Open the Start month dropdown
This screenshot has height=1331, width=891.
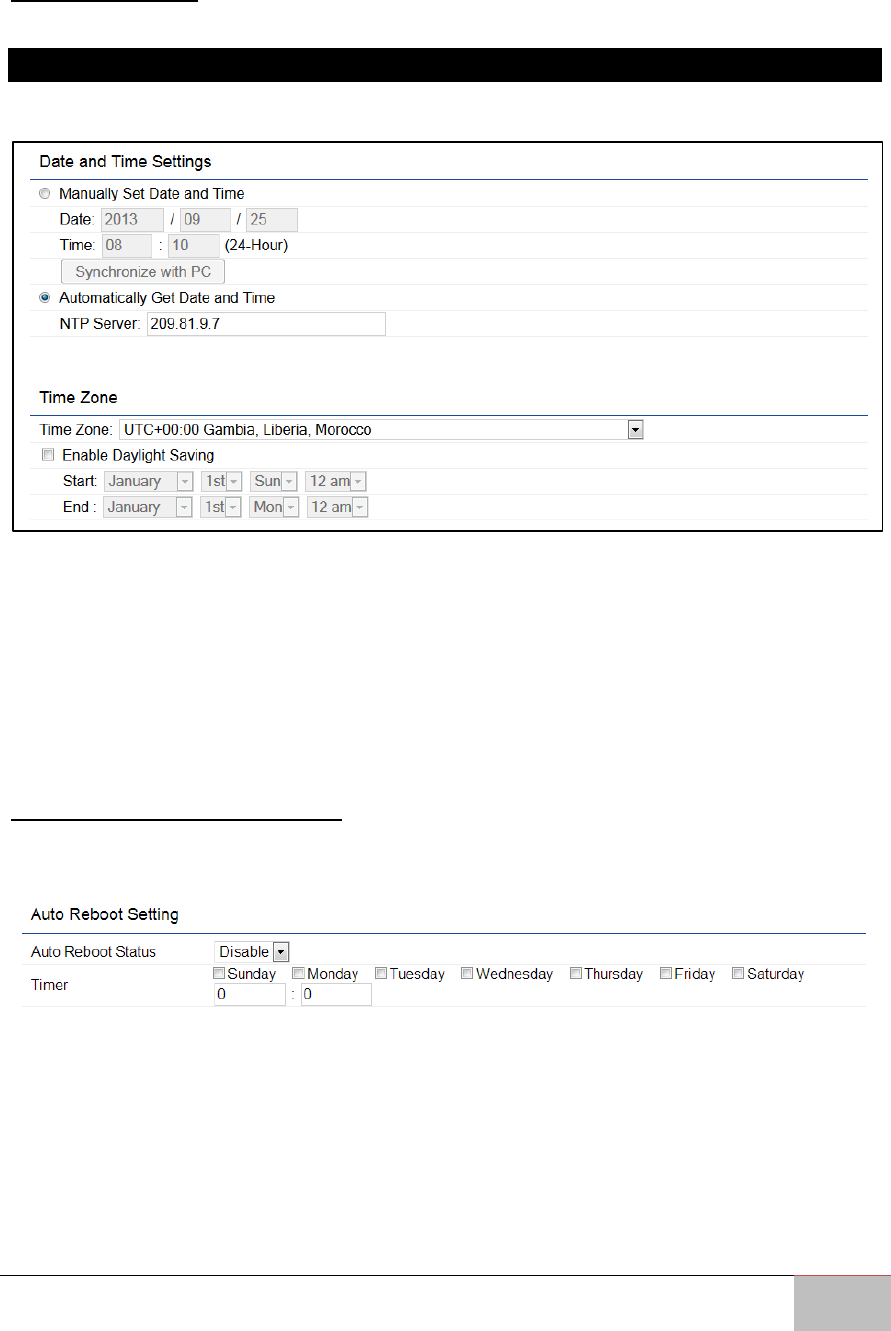(x=148, y=482)
